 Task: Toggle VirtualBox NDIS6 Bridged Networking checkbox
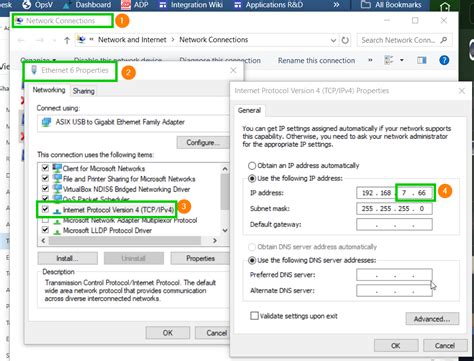click(x=45, y=189)
